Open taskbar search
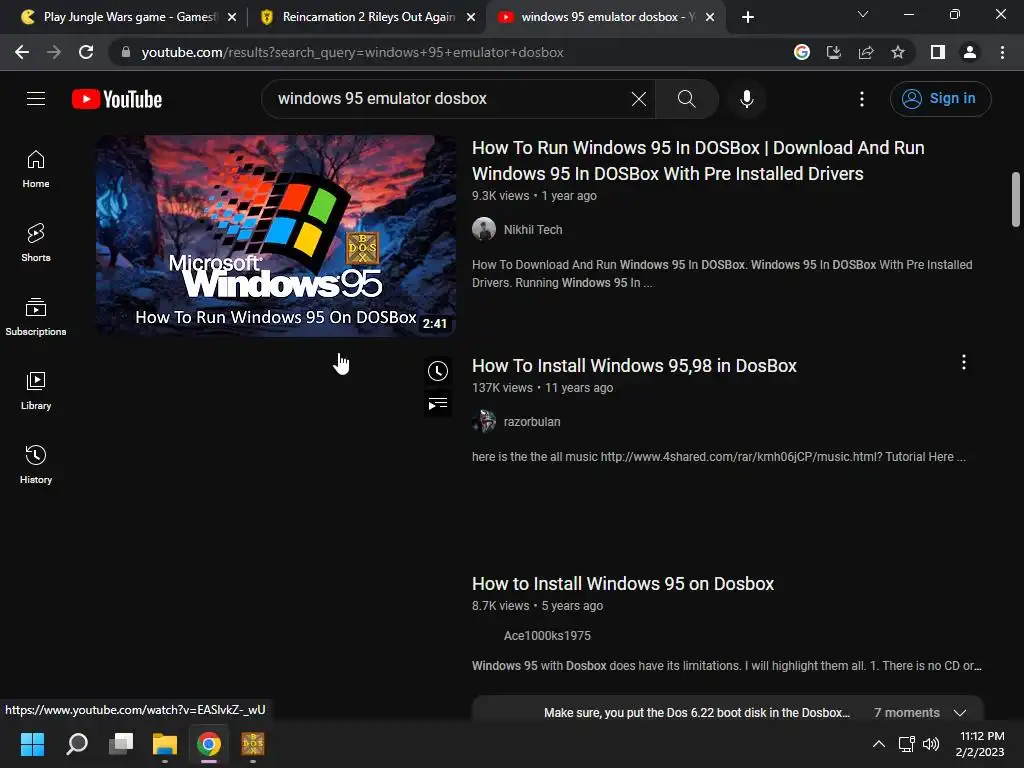This screenshot has height=768, width=1024. (77, 743)
